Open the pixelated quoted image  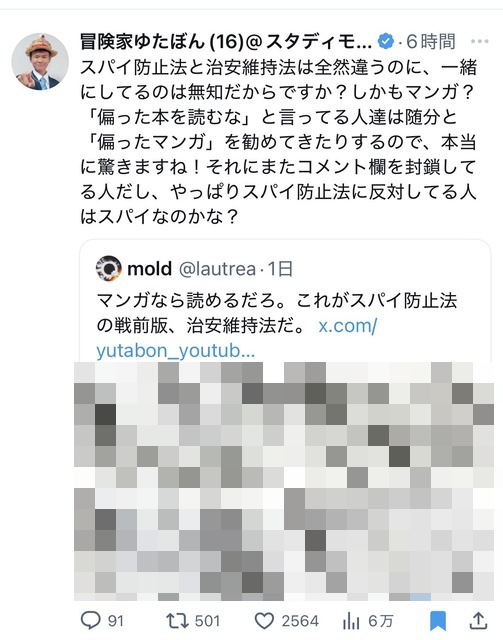(284, 481)
